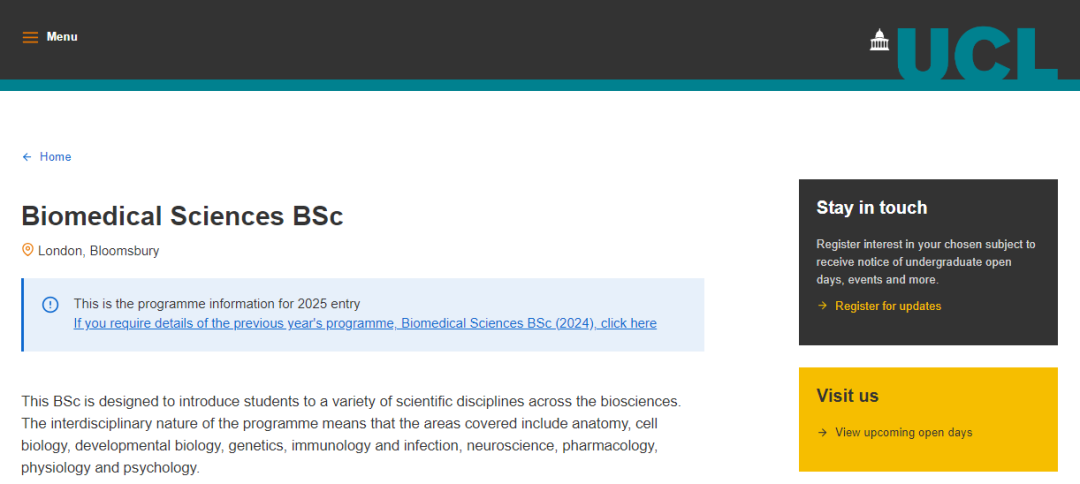This screenshot has width=1080, height=484.
Task: Click the yellow Visit us panel
Action: [928, 419]
